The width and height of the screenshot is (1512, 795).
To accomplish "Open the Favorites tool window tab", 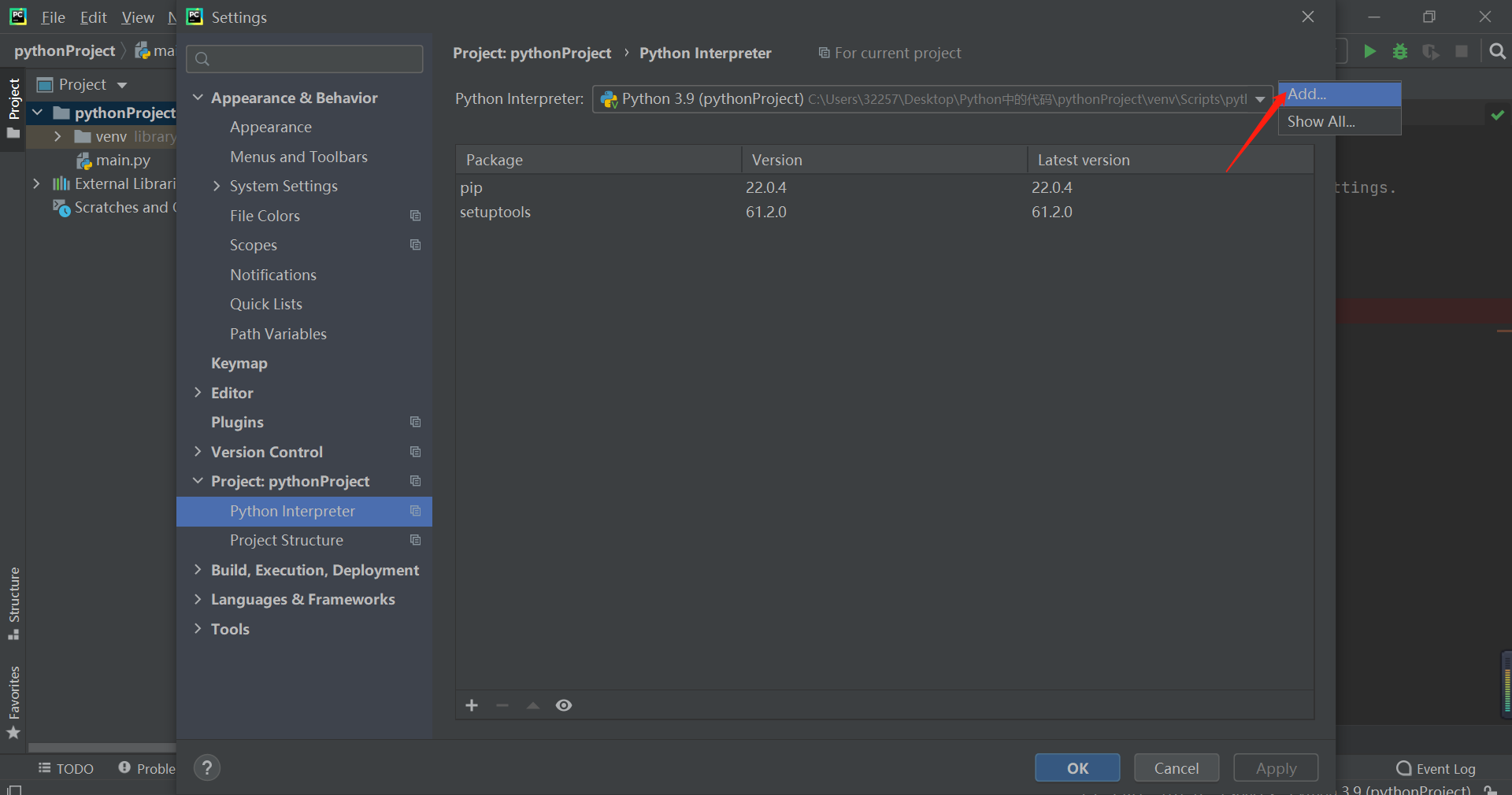I will click(13, 702).
